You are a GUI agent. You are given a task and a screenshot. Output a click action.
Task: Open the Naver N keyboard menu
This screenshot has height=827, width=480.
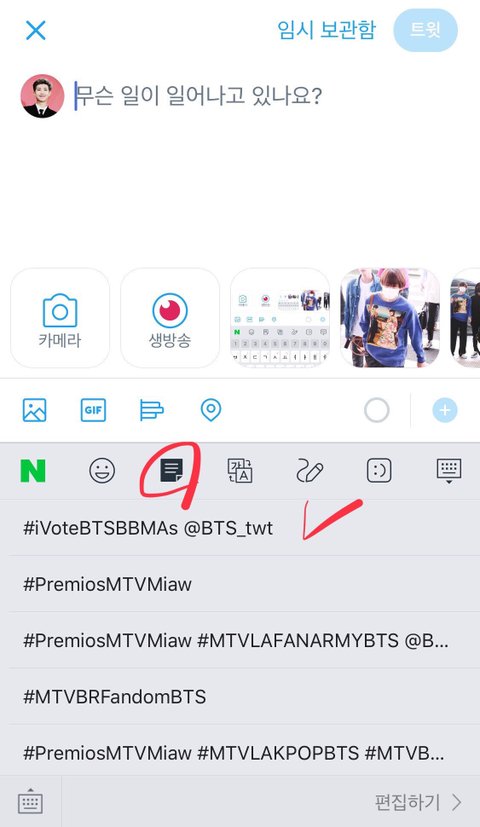(33, 470)
